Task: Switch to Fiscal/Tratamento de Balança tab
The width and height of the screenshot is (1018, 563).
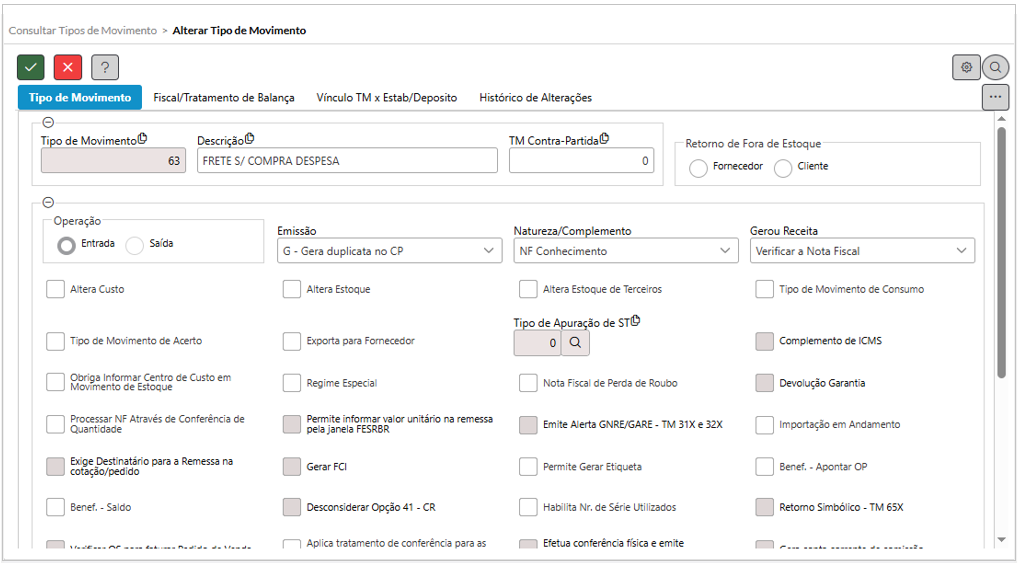Action: click(224, 98)
